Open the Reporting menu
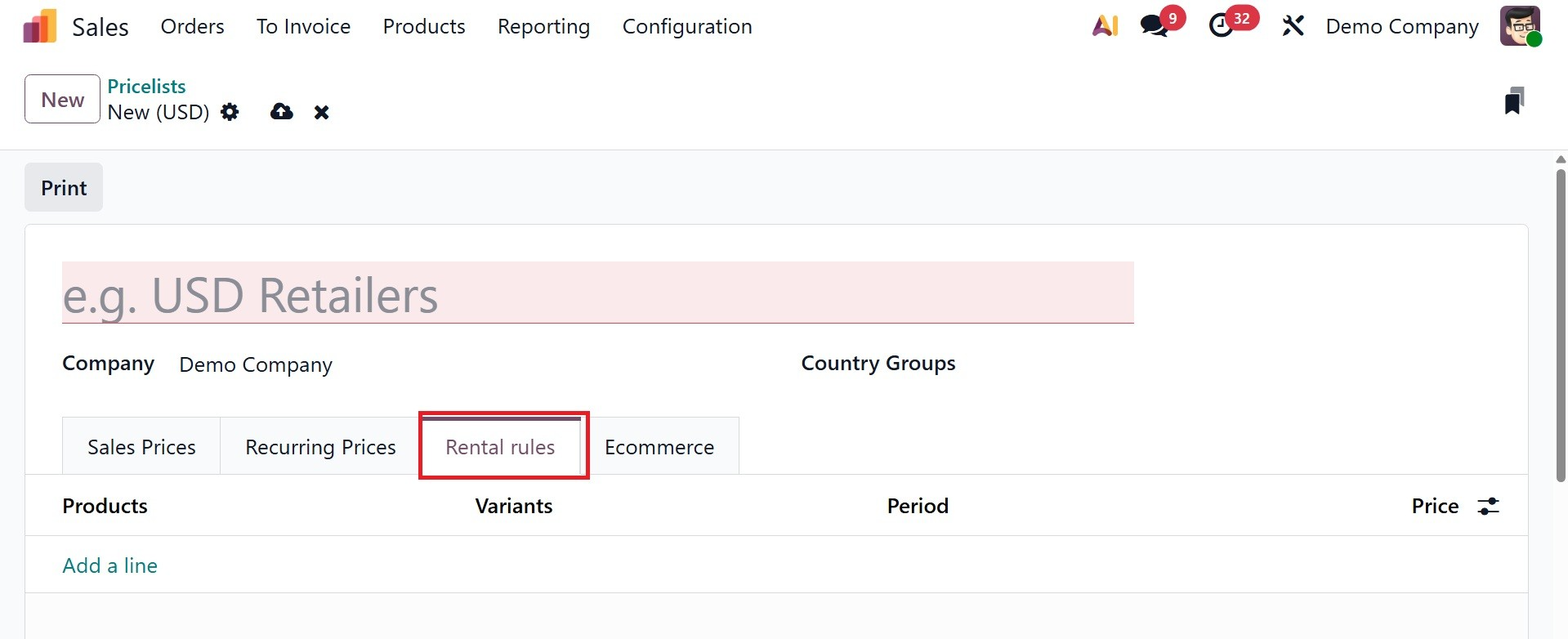The image size is (1568, 639). [x=543, y=26]
